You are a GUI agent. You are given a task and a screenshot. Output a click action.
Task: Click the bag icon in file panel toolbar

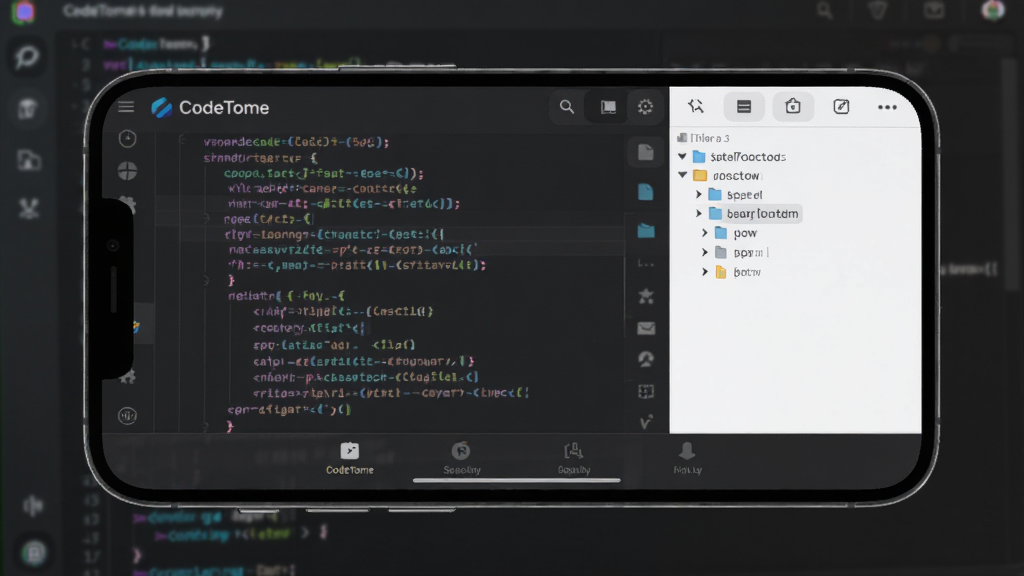click(x=793, y=106)
